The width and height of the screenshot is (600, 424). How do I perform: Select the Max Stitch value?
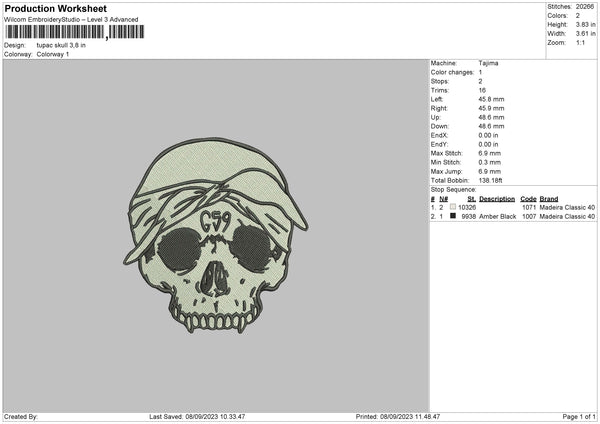(489, 153)
